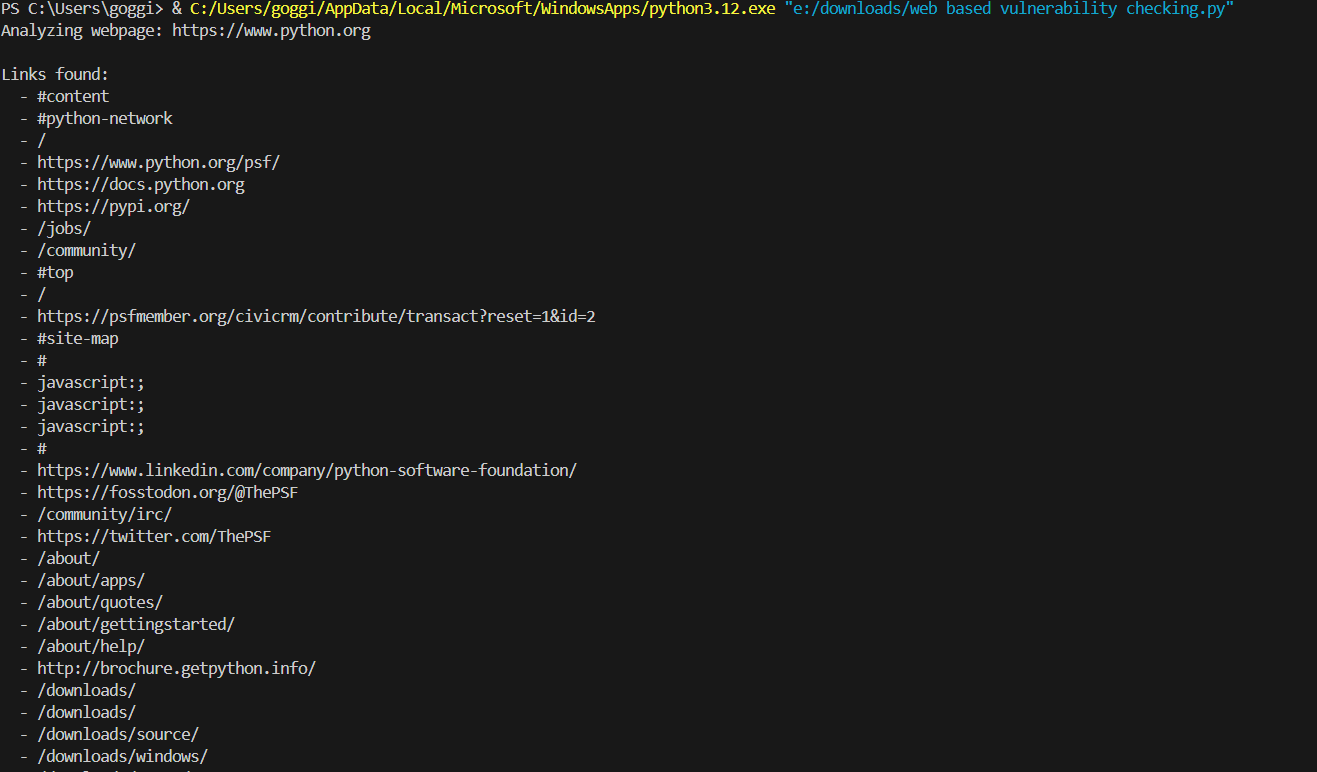Click the https://docs.python.org link
Viewport: 1317px width, 772px height.
point(141,184)
